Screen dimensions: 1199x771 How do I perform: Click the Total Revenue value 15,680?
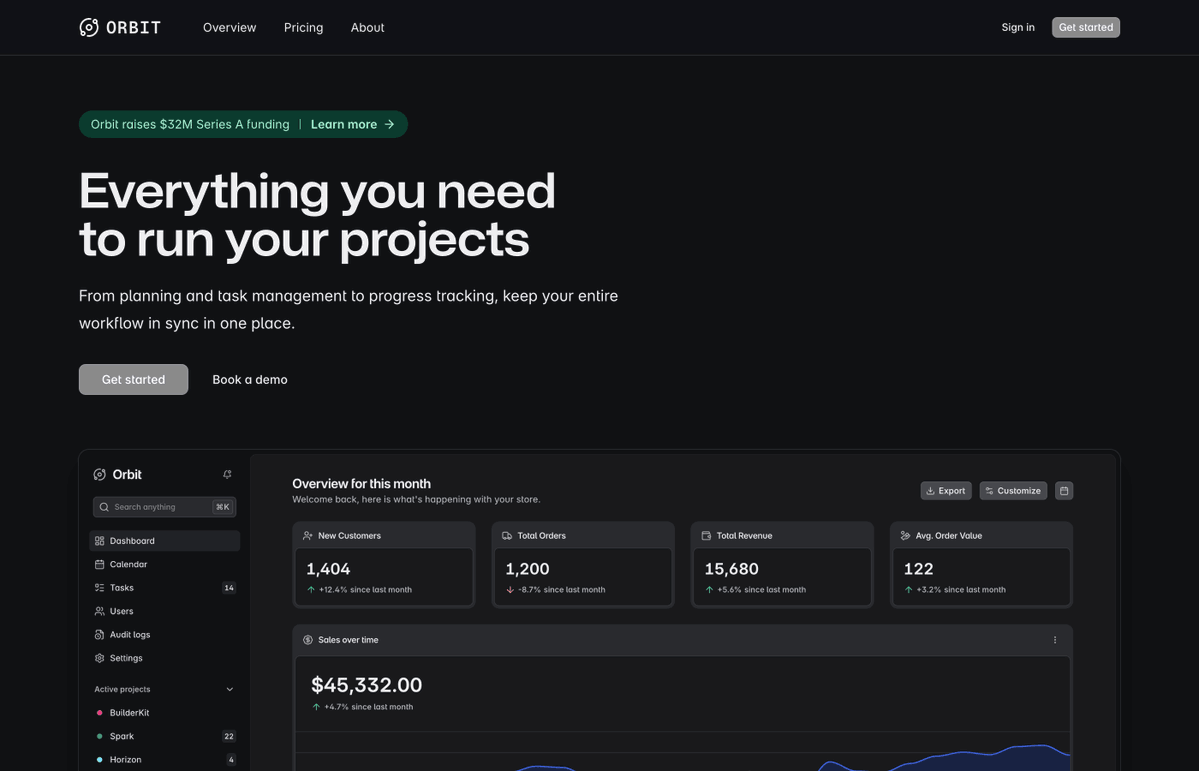732,569
